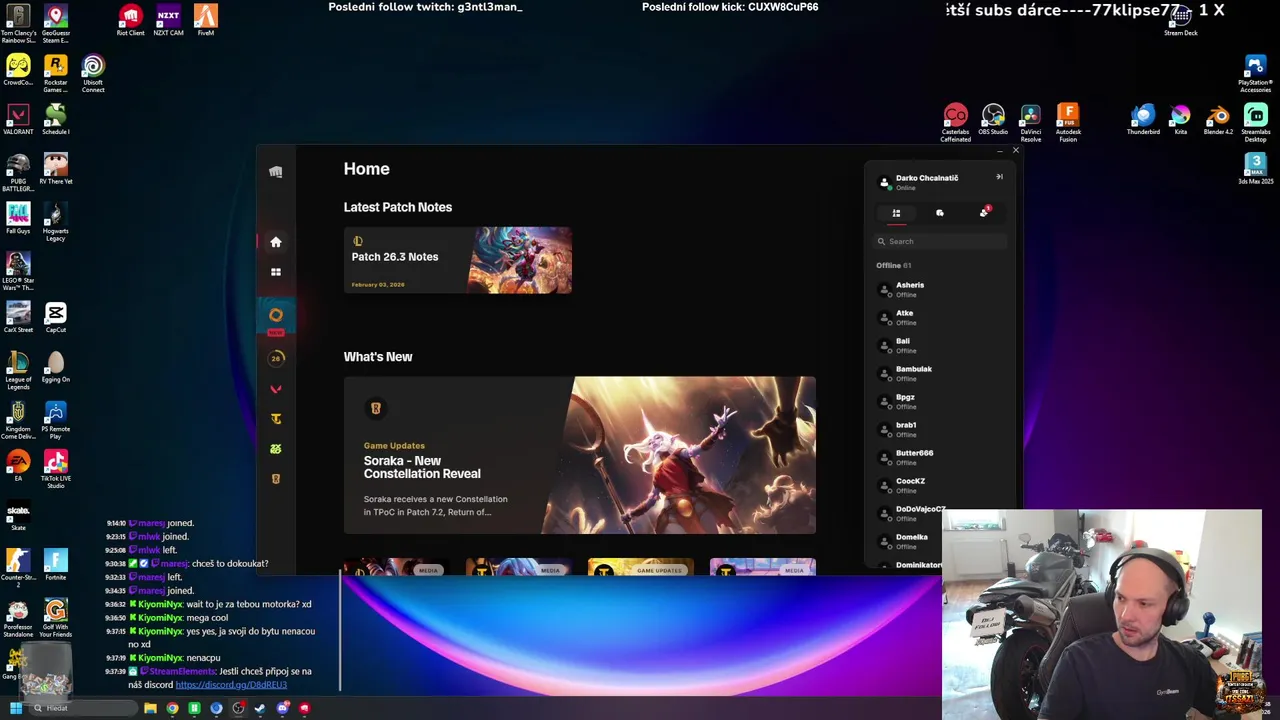Open the OBS Studio desktop shortcut
1280x720 pixels.
pyautogui.click(x=993, y=120)
